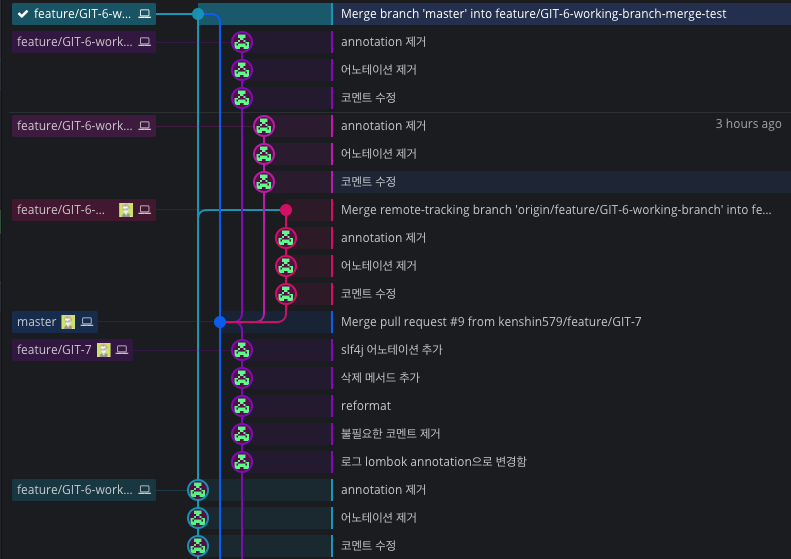Select the "로그 lombok annotation으로 변경함" commit
This screenshot has height=559, width=791.
(433, 462)
